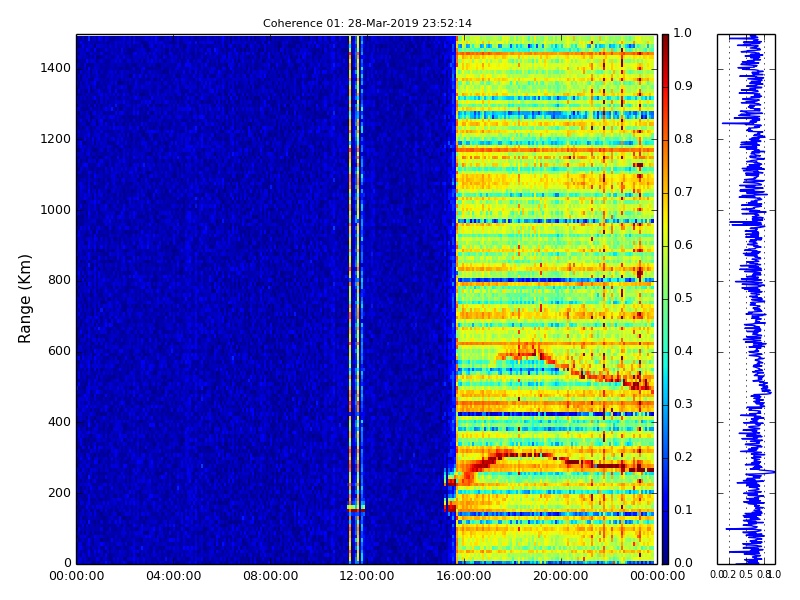Click the 400 range tick label
800x600 pixels.
(60, 422)
